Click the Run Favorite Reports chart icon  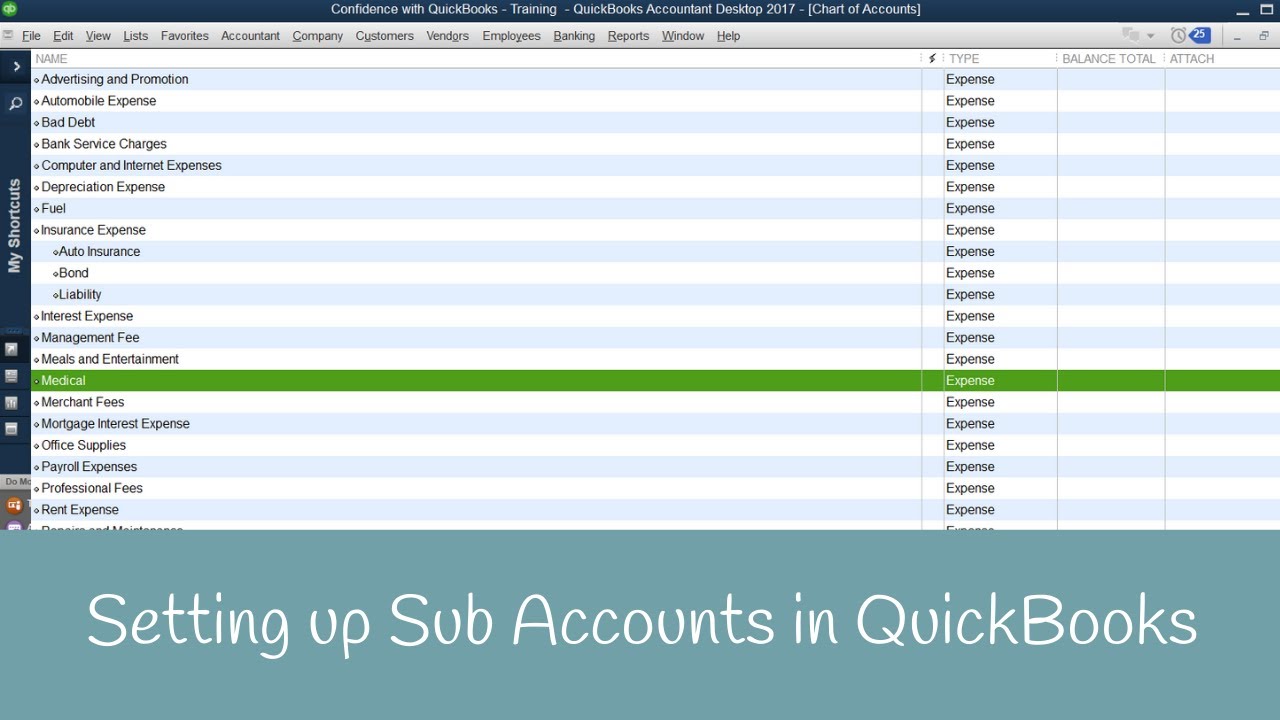tap(12, 402)
